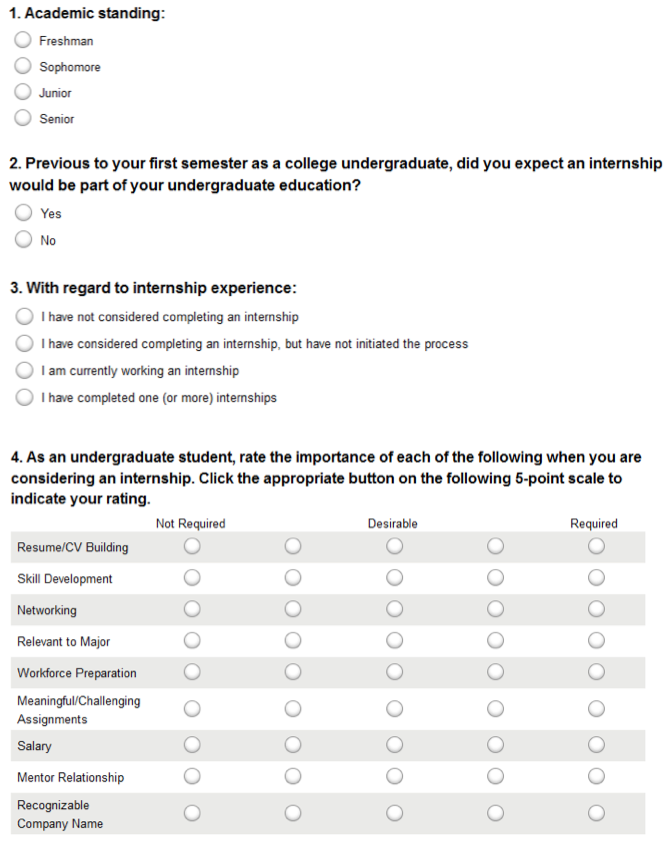Pick 'I have completed one (or more) internships'
Image resolution: width=666 pixels, height=849 pixels.
(24, 397)
